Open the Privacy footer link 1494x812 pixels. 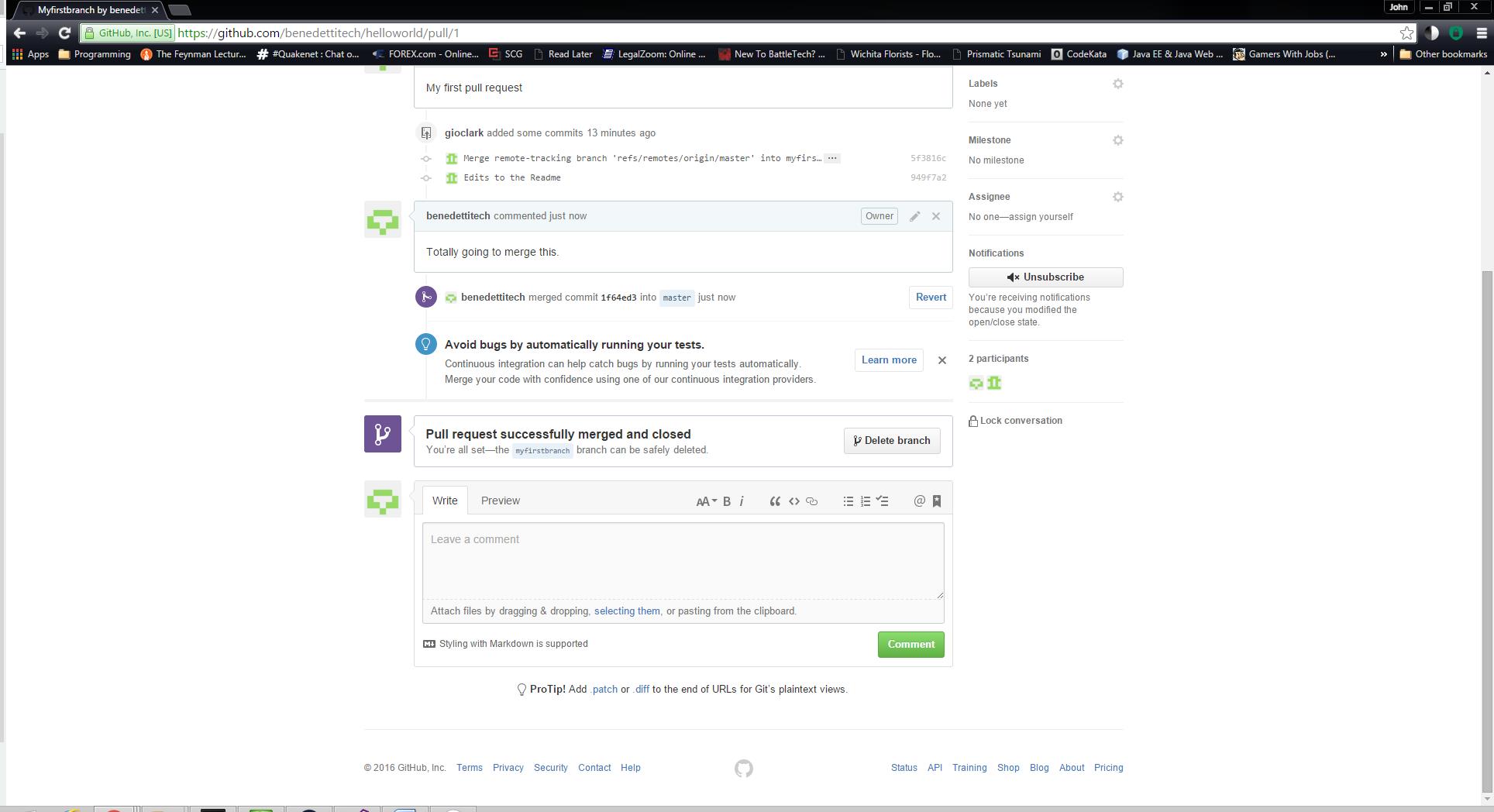(x=508, y=768)
